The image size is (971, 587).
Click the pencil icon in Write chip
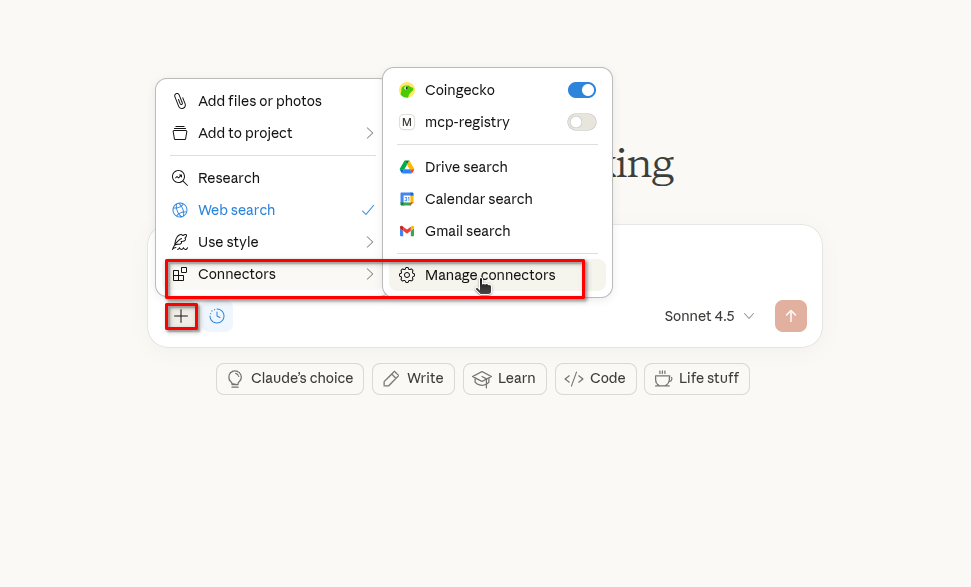tap(391, 379)
